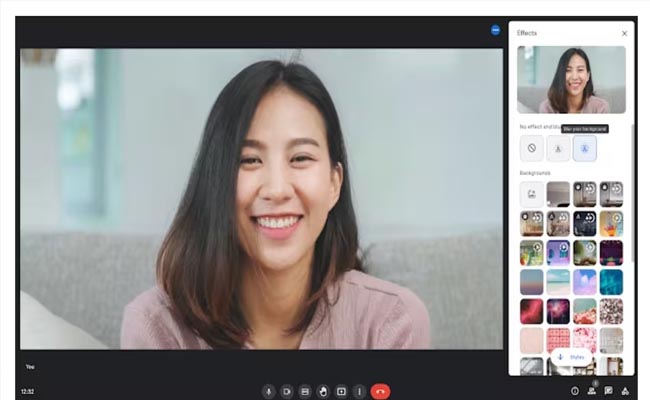Open activities icon at bottom right

pyautogui.click(x=625, y=391)
